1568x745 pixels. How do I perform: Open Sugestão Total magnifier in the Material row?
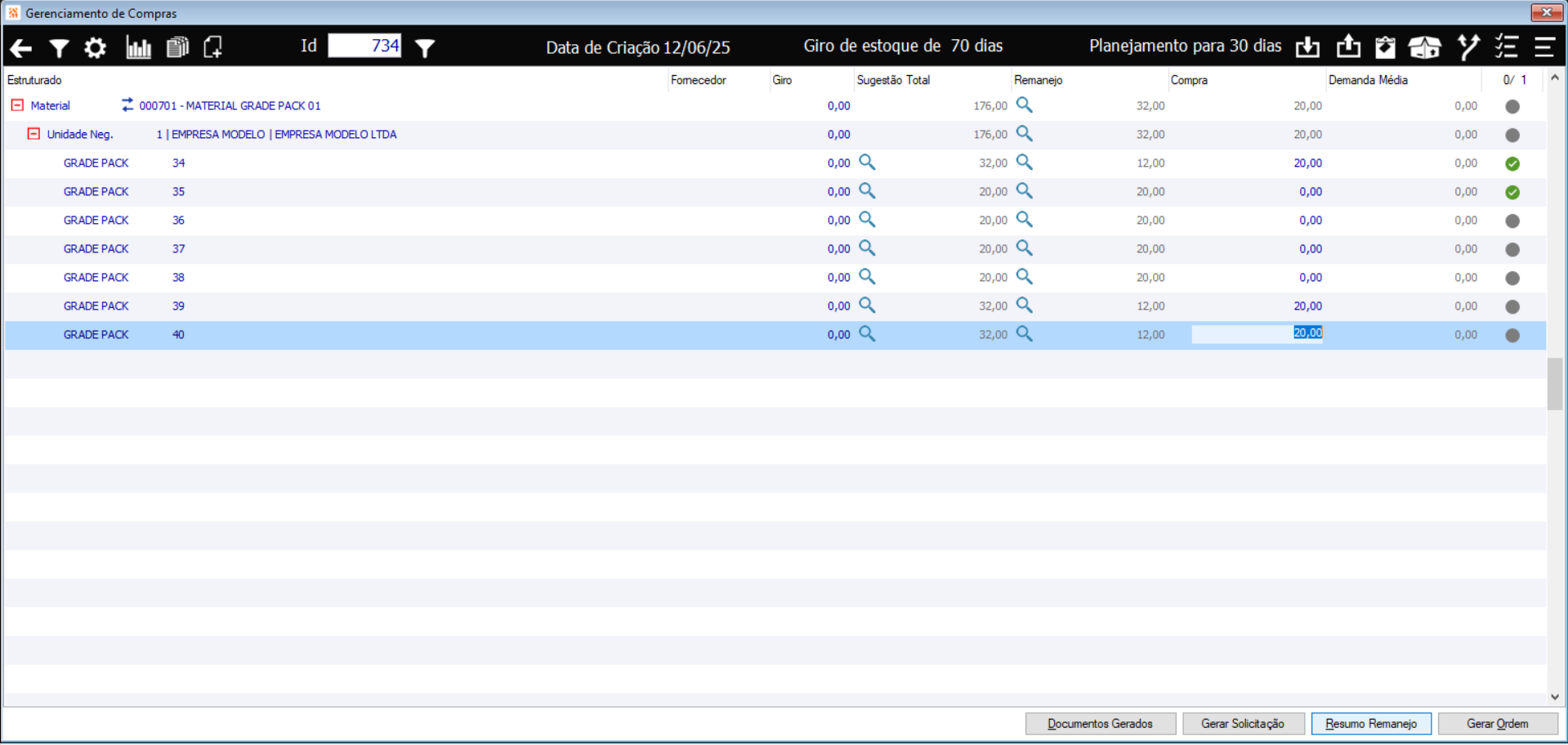click(1024, 105)
